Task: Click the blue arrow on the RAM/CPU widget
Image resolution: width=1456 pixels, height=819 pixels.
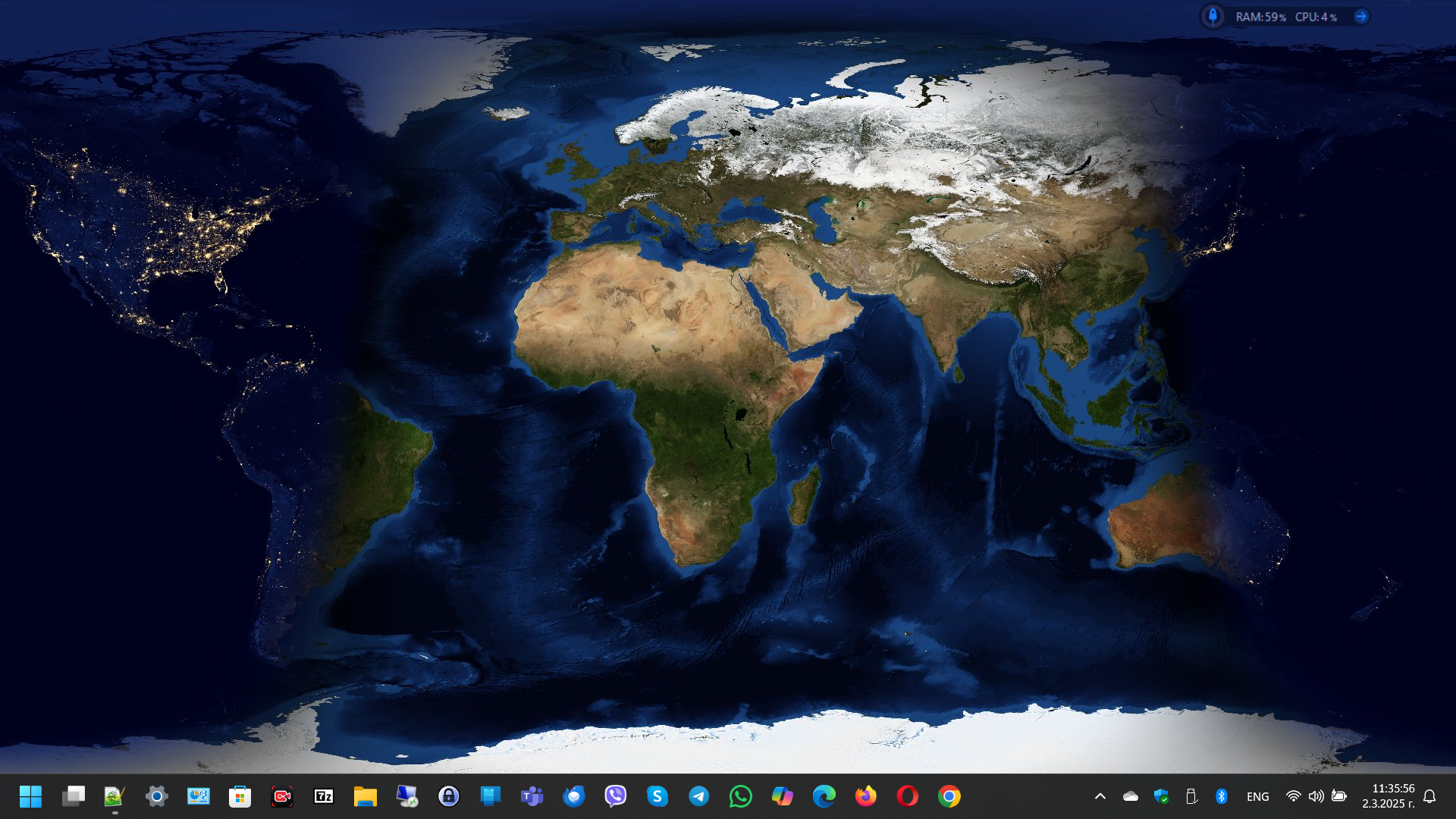Action: point(1361,16)
